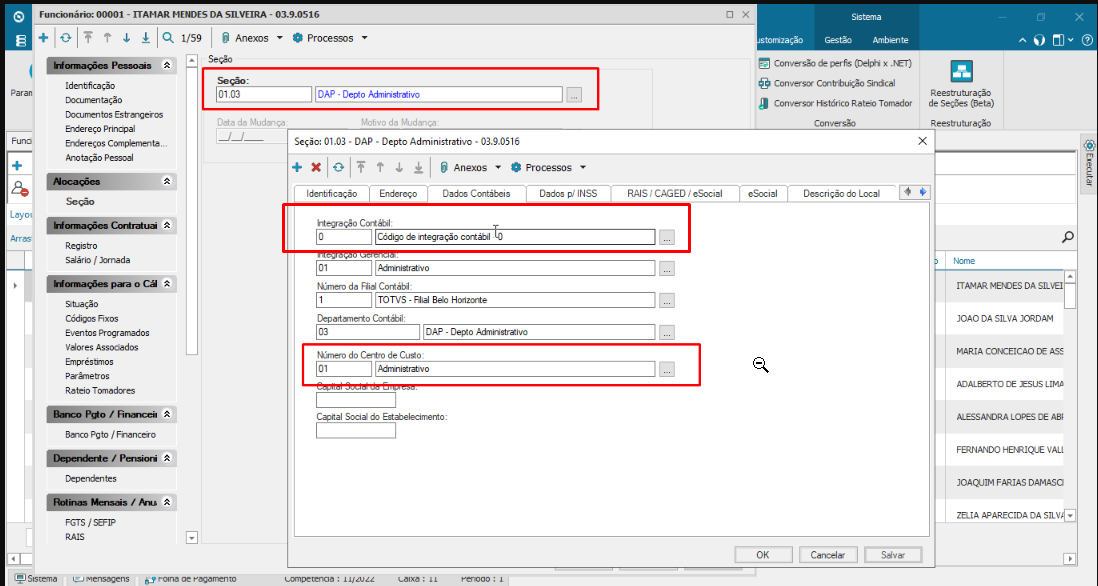Go to previous record in Seção dialog

pos(380,167)
